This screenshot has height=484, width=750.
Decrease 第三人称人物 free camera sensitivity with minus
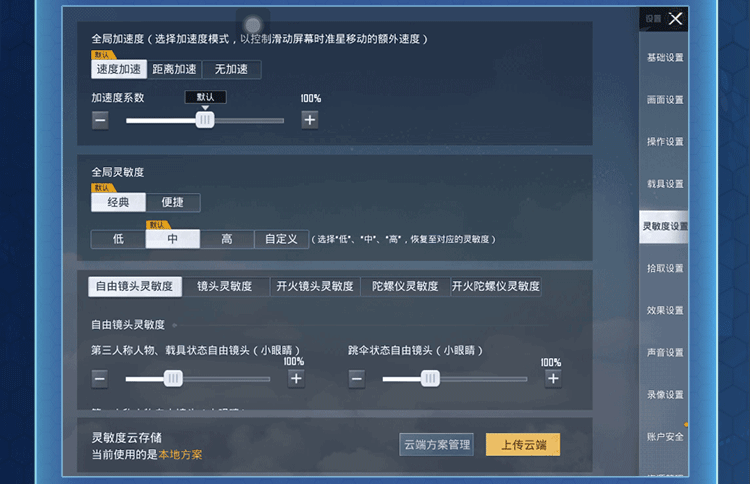point(100,379)
